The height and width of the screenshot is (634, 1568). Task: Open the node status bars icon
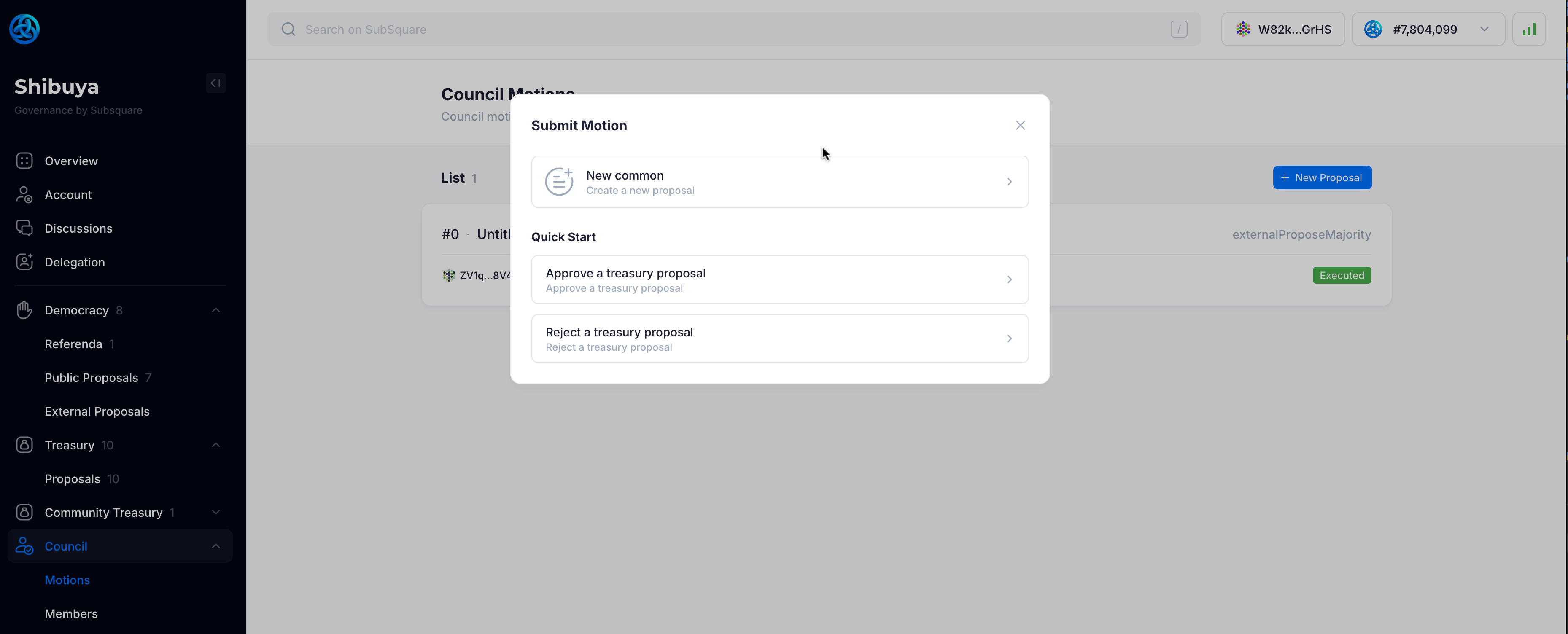pyautogui.click(x=1528, y=29)
